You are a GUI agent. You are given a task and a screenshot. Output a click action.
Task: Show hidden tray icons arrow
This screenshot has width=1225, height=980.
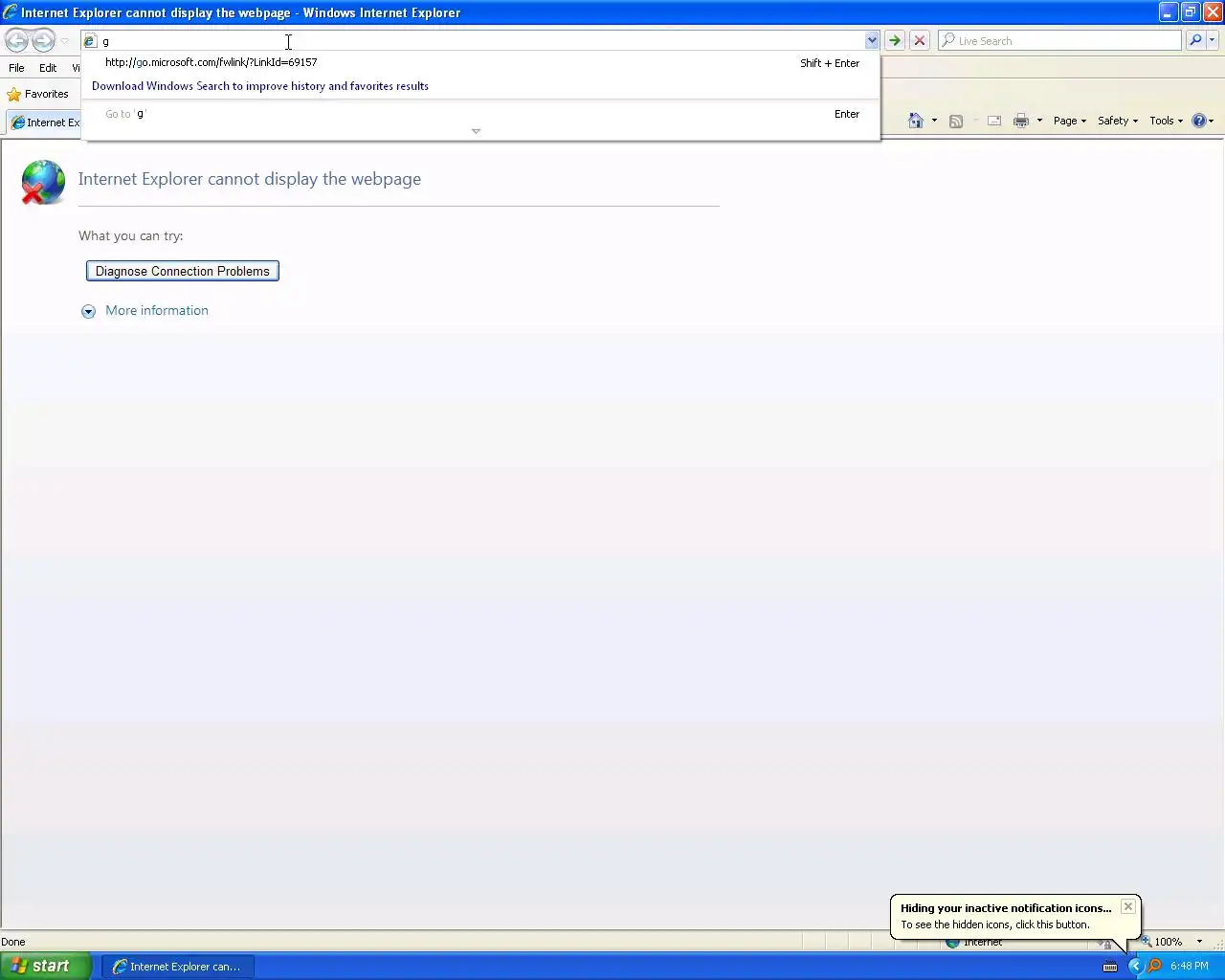pos(1135,966)
